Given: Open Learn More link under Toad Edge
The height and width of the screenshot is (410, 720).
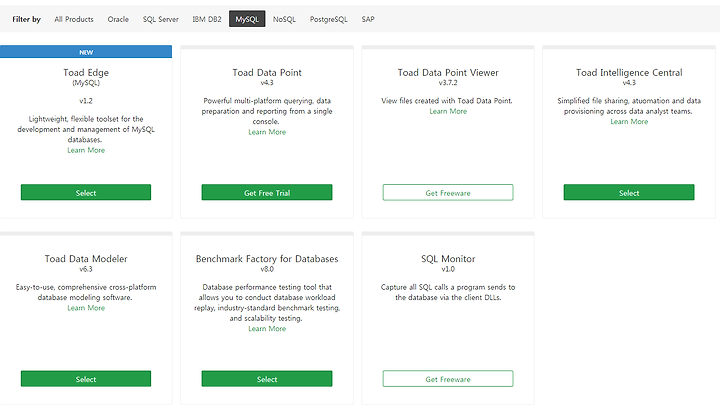Looking at the screenshot, I should (x=86, y=150).
